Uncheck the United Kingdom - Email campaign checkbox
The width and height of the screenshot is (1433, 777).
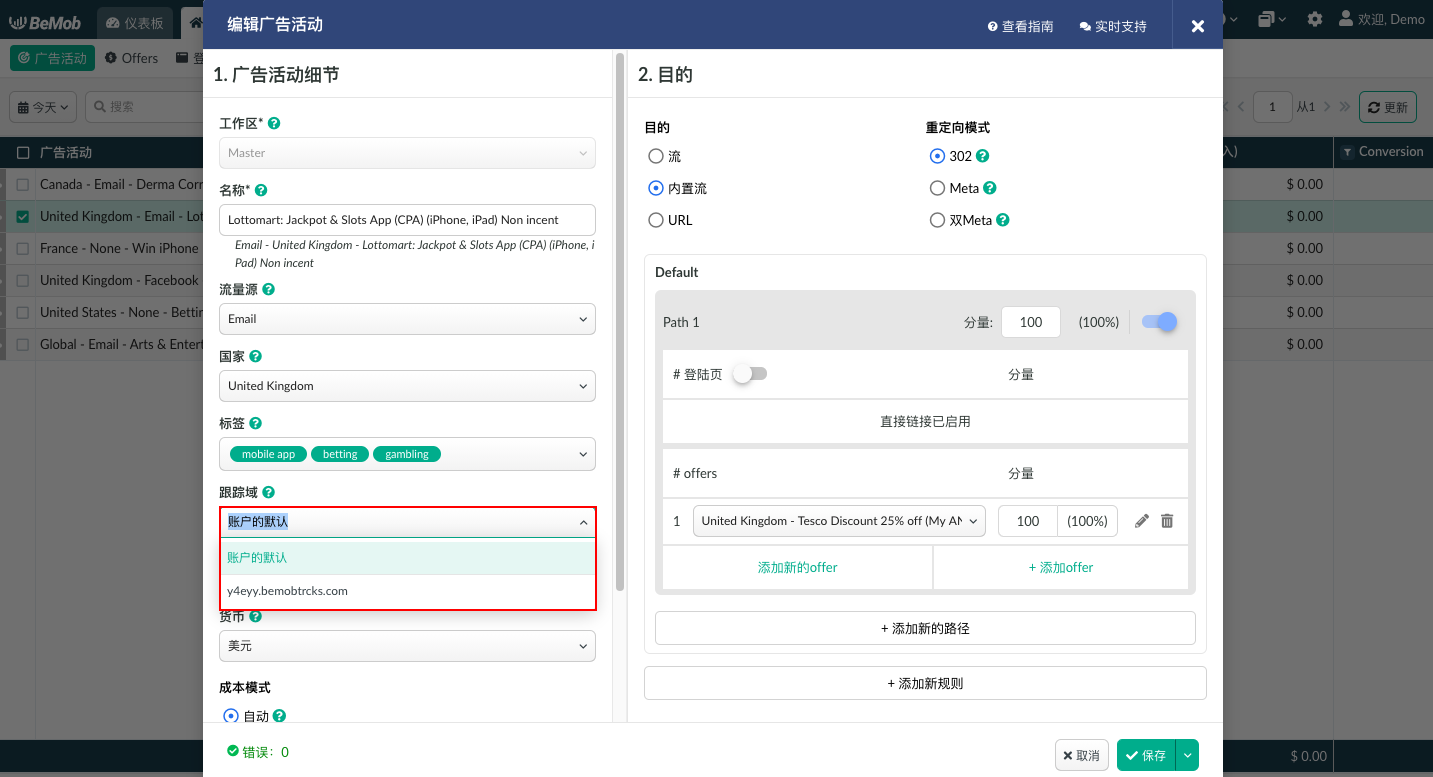23,217
